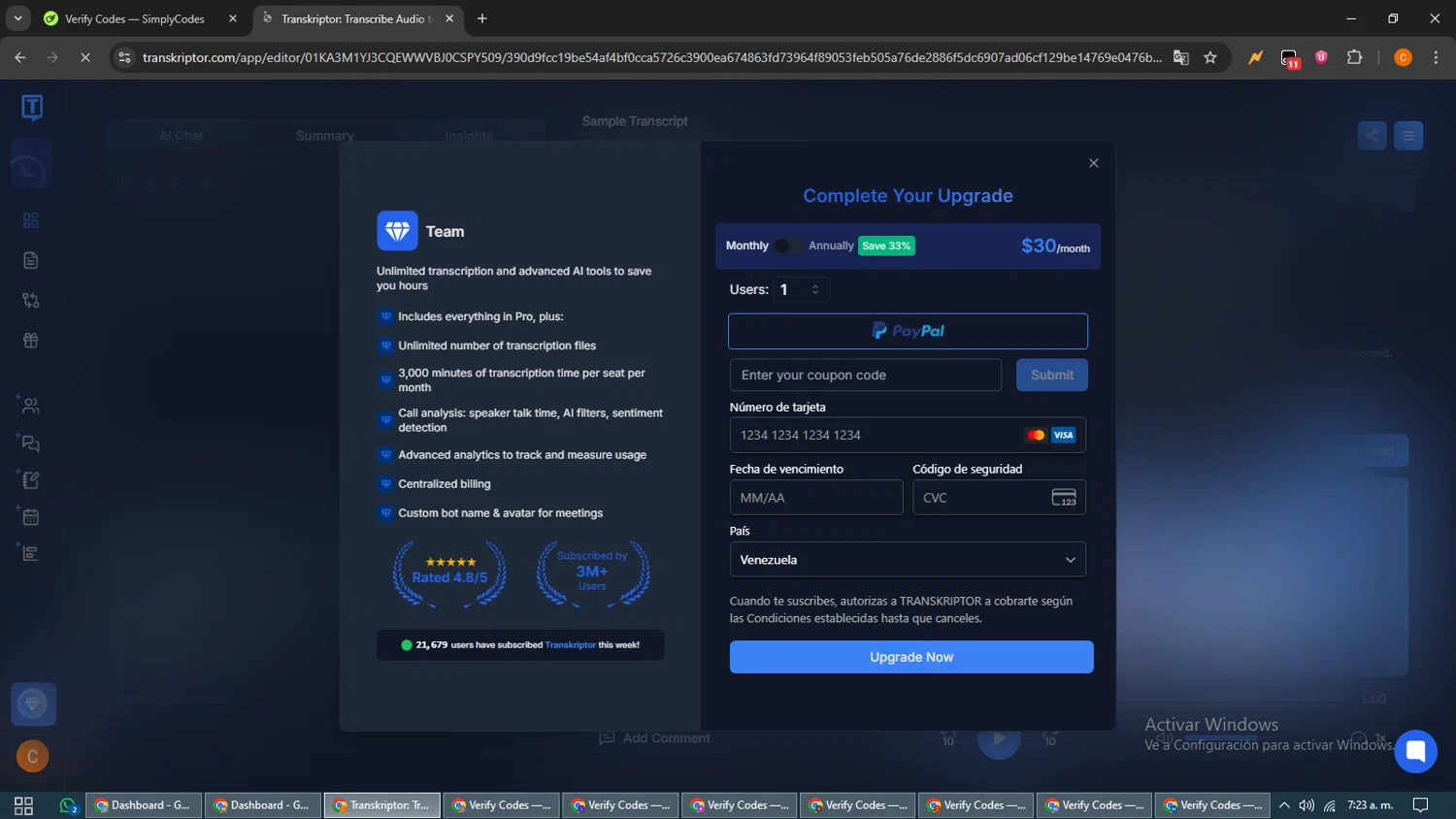The width and height of the screenshot is (1456, 819).
Task: Click the site info icon in address bar
Action: (x=124, y=57)
